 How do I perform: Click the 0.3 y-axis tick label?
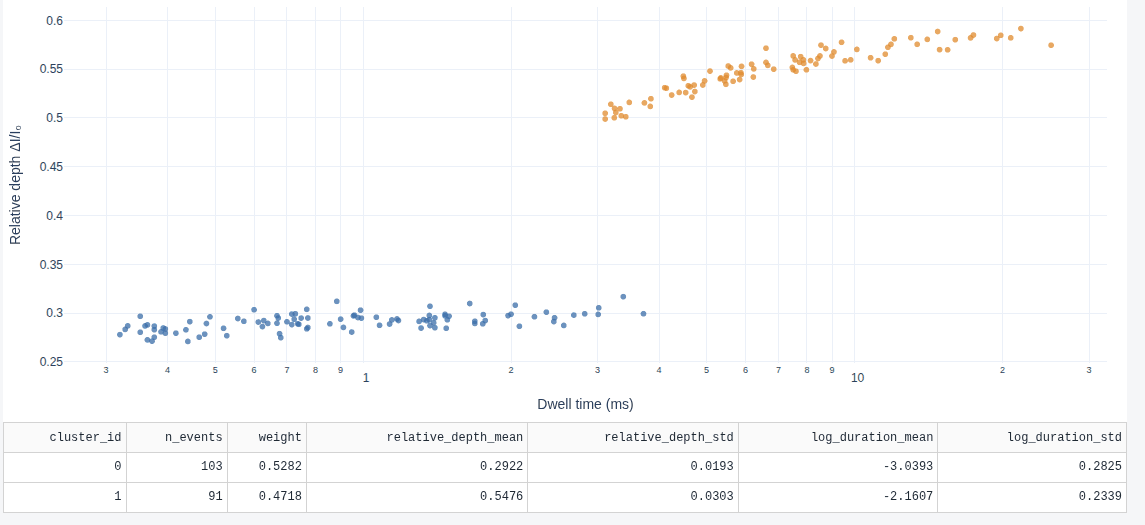[56, 313]
